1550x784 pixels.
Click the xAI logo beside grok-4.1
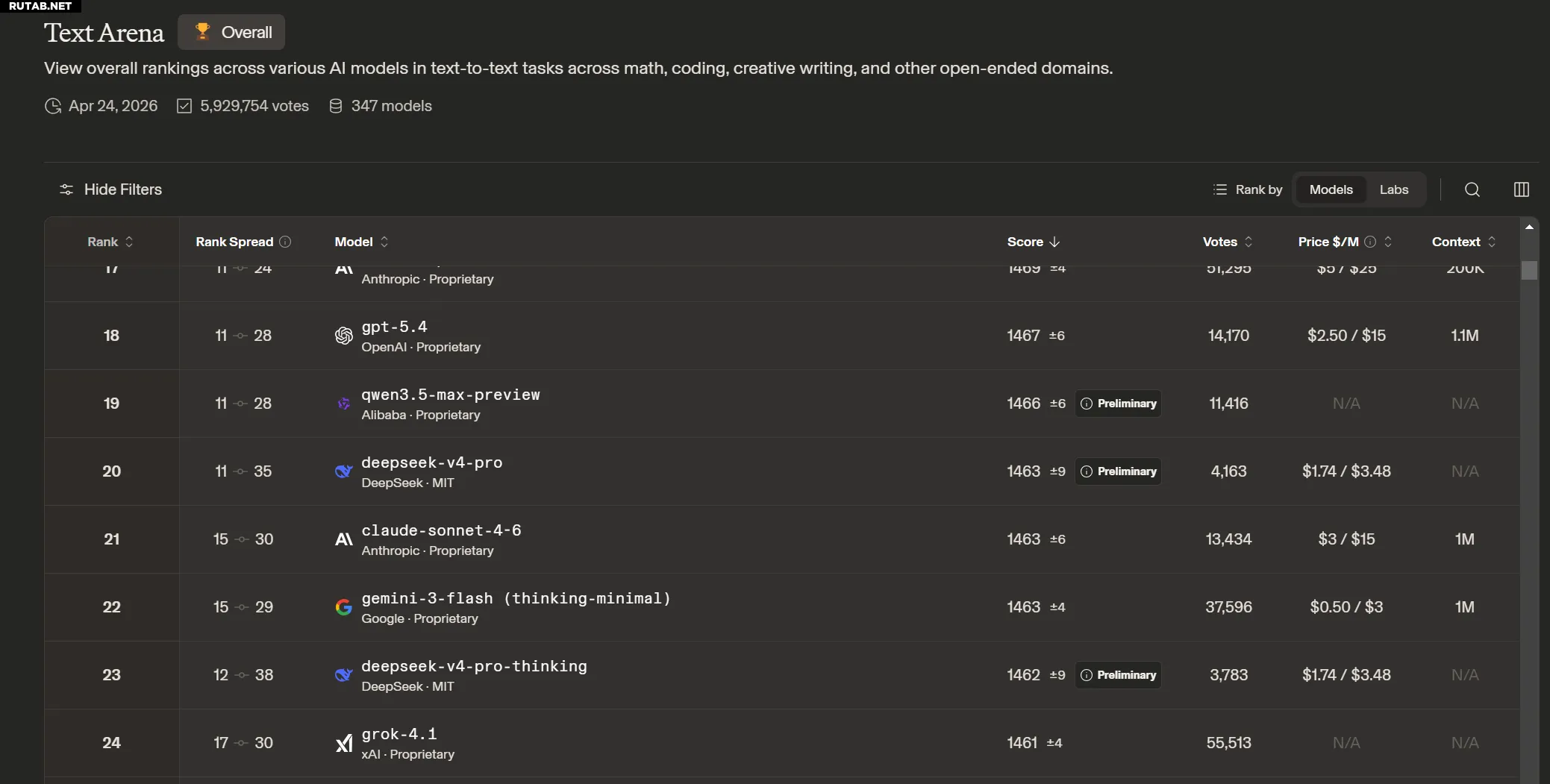343,743
